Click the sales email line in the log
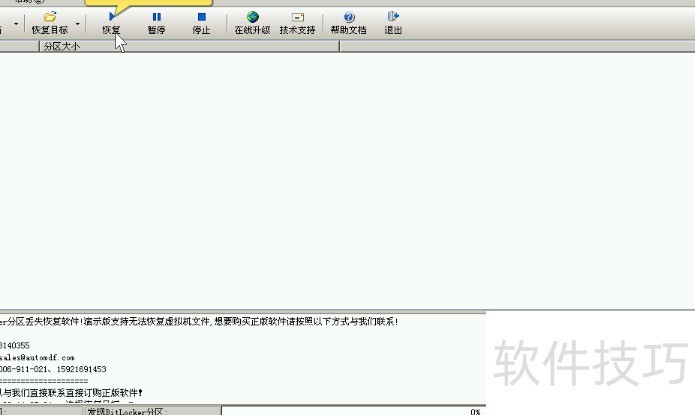The image size is (695, 415). tap(38, 357)
